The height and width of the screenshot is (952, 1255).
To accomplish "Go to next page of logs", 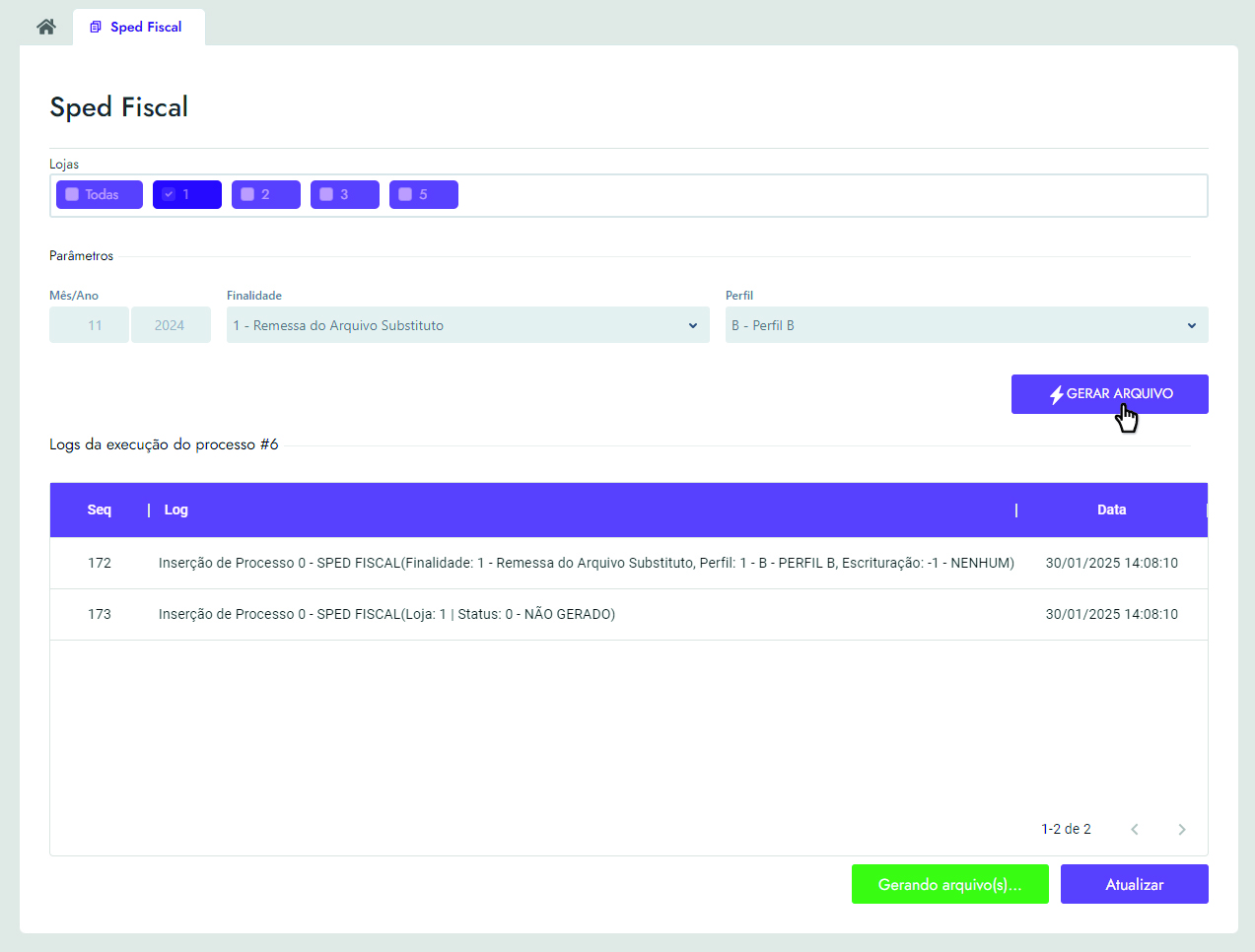I will (1181, 830).
